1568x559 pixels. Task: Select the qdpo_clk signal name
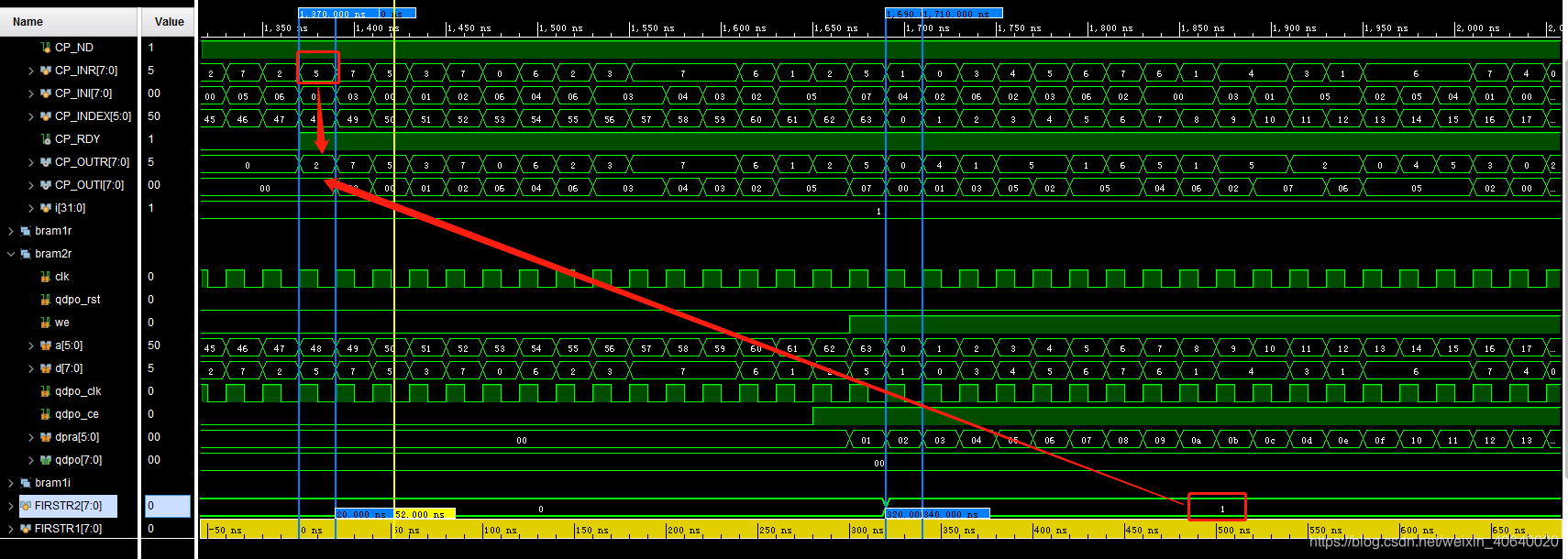pos(77,391)
